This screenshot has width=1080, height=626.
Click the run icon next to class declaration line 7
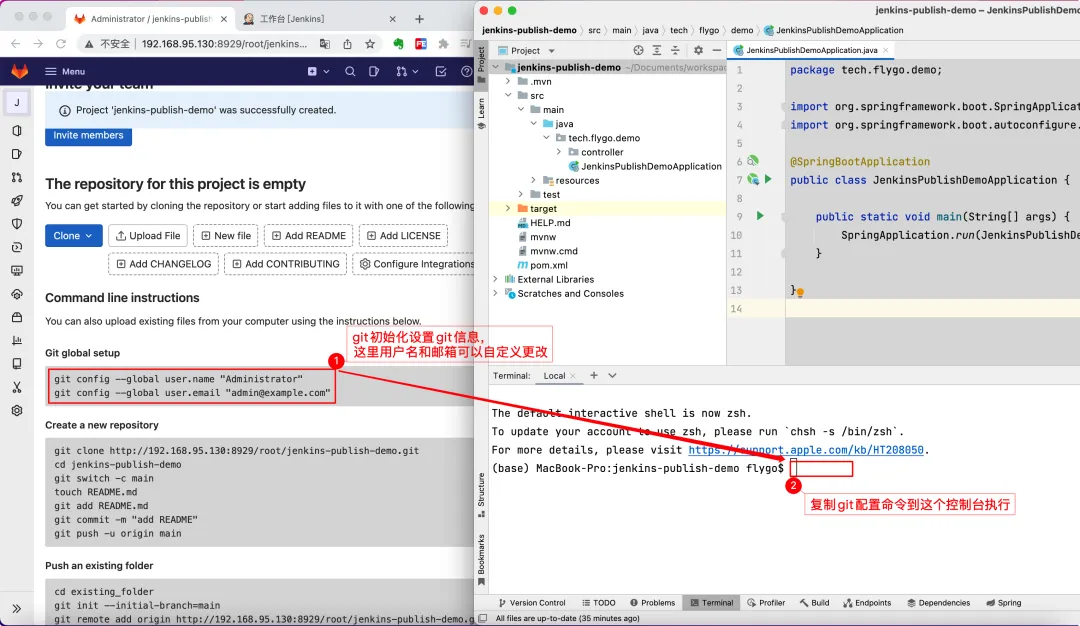point(768,180)
